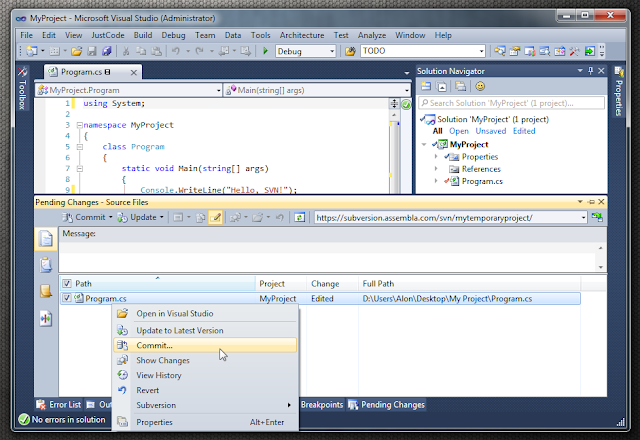
Task: Select Revert from the context menu
Action: 205,390
